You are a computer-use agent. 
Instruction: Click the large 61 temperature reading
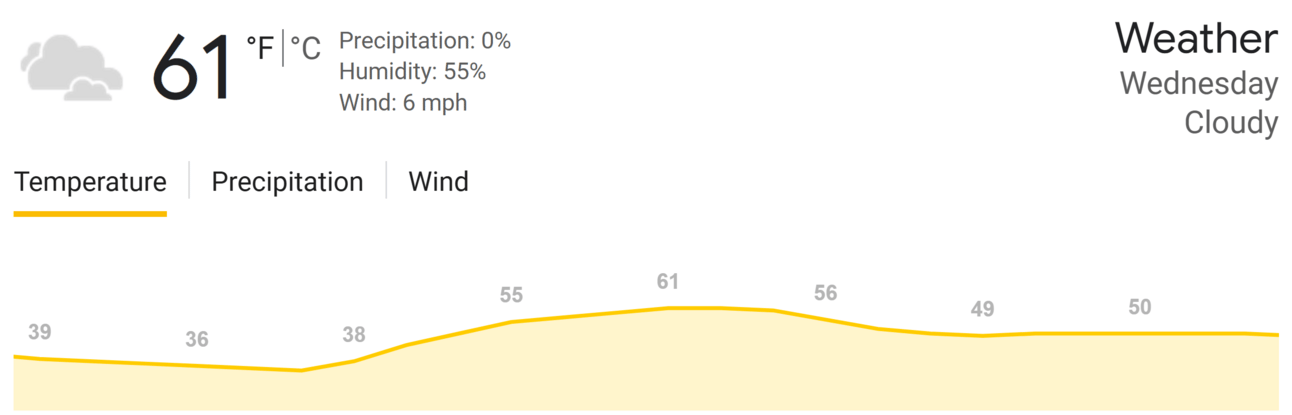coord(192,68)
